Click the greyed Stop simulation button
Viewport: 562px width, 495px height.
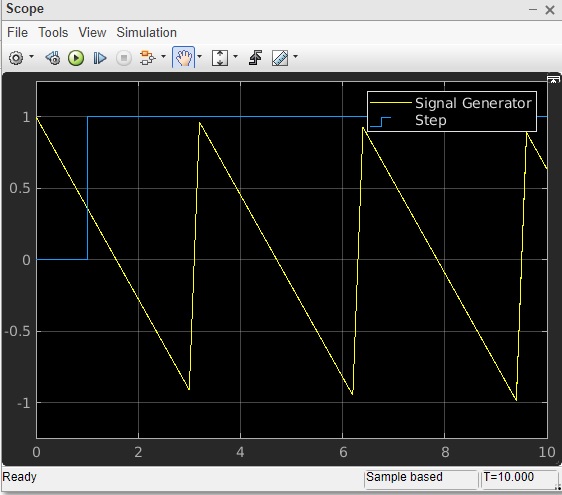pos(124,58)
